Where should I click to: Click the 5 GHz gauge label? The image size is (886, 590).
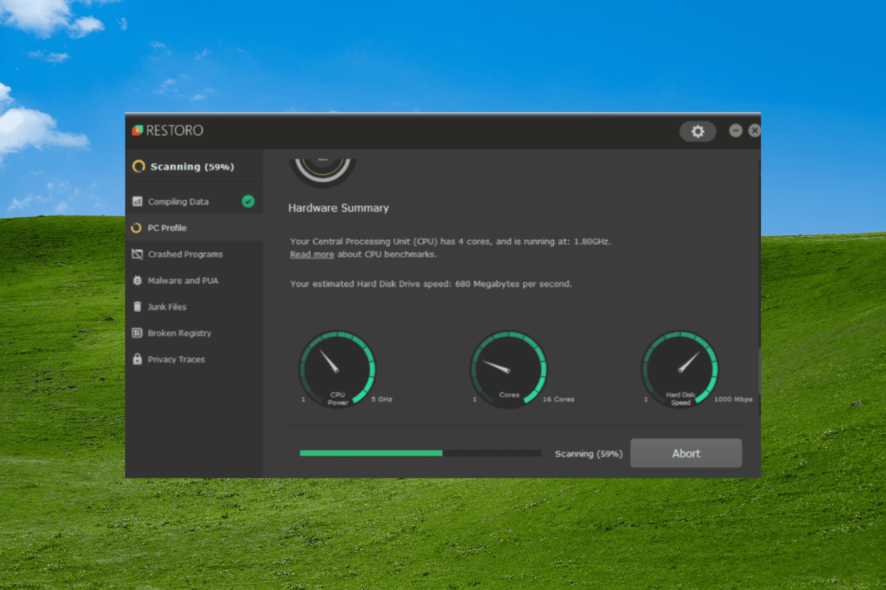(x=382, y=399)
